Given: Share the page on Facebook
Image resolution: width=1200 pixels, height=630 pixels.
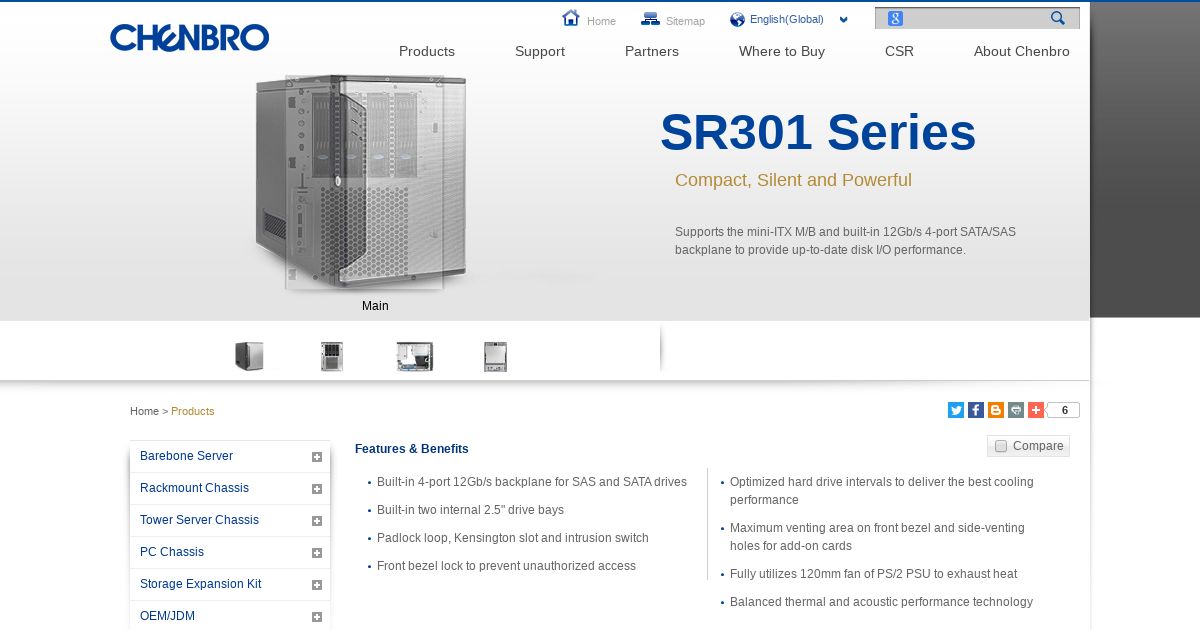Looking at the screenshot, I should coord(976,410).
